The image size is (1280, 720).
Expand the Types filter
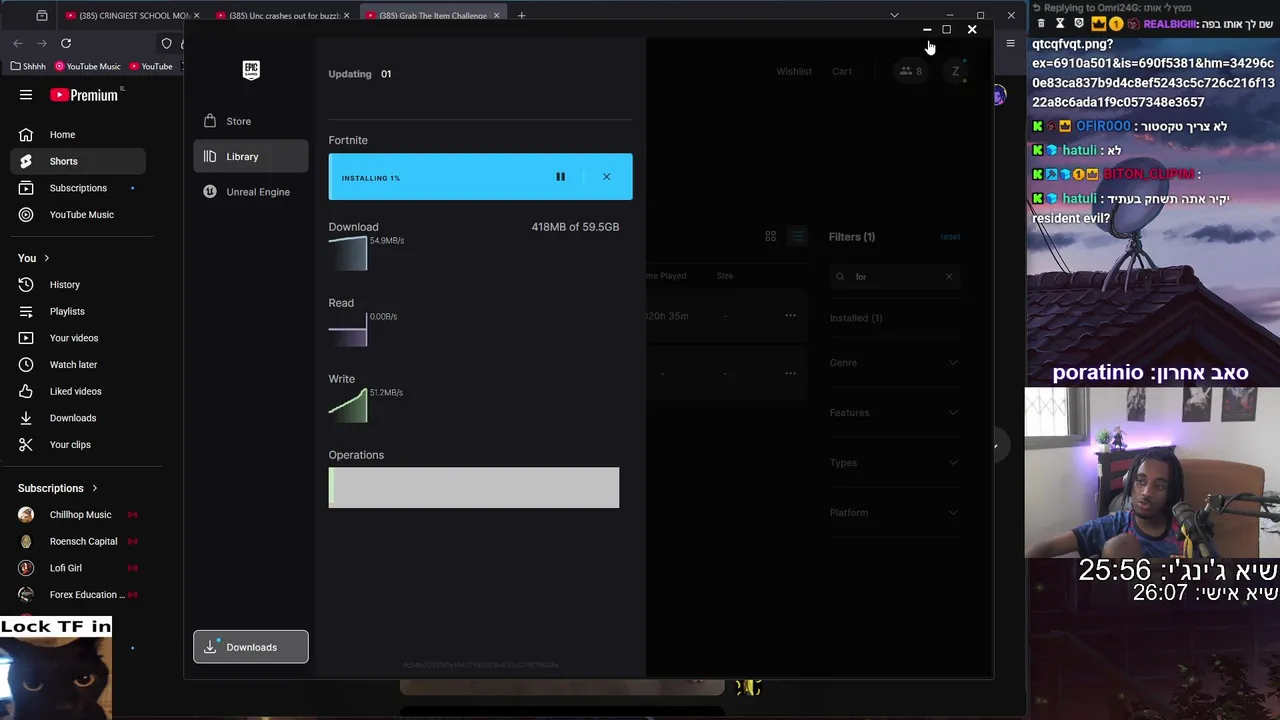point(893,463)
